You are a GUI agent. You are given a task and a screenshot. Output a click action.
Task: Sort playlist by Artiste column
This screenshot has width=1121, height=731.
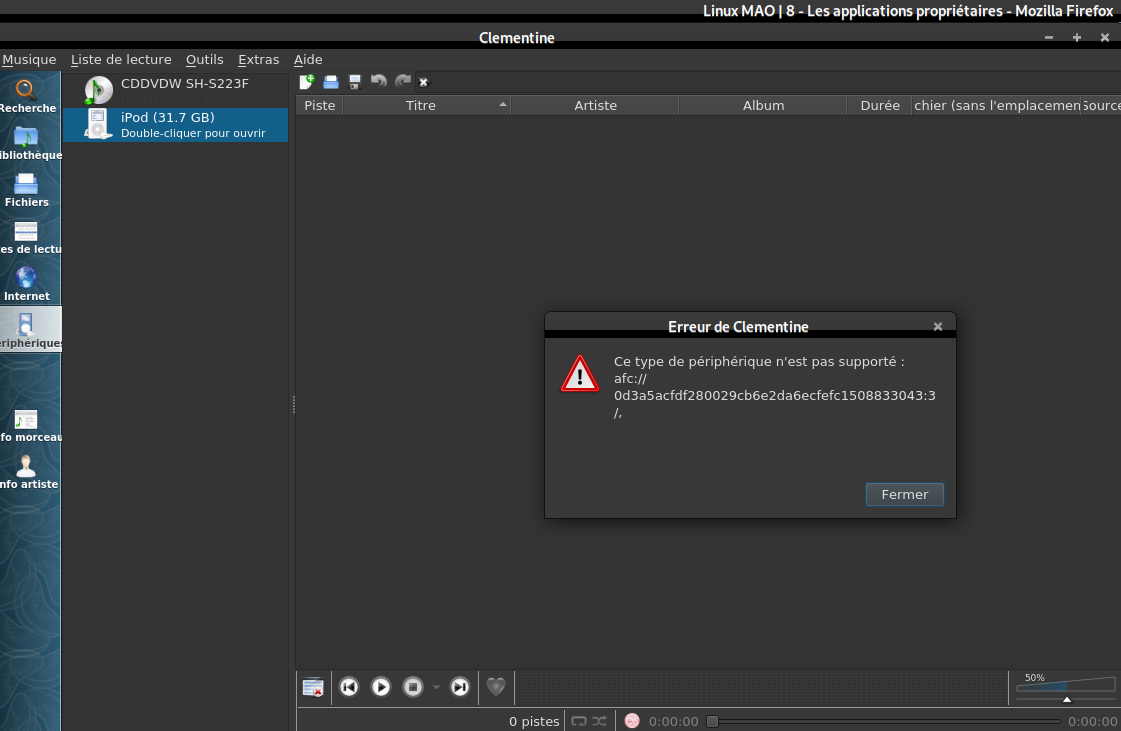[595, 105]
